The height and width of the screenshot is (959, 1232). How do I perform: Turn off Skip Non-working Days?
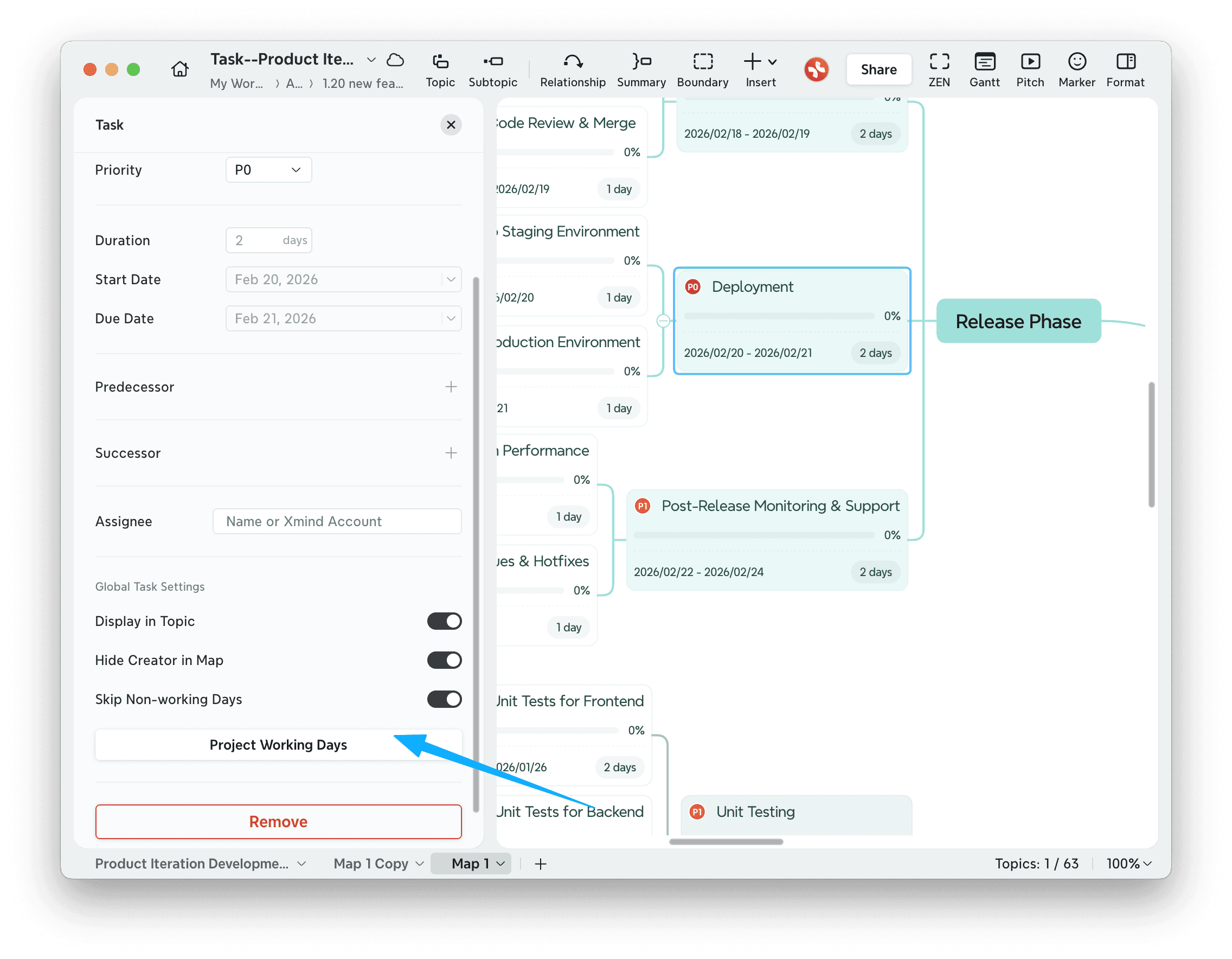coord(444,699)
